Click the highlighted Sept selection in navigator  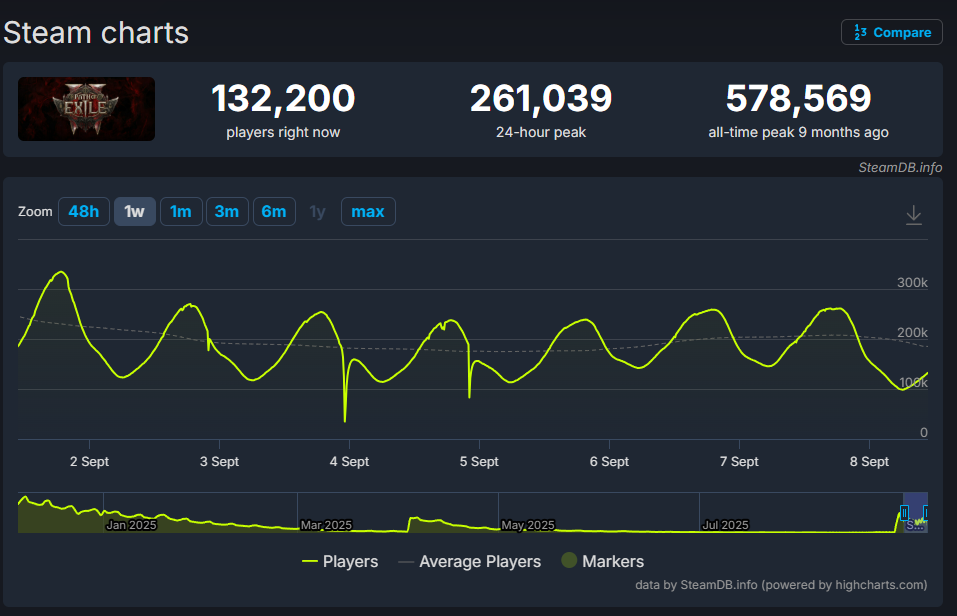tap(915, 513)
